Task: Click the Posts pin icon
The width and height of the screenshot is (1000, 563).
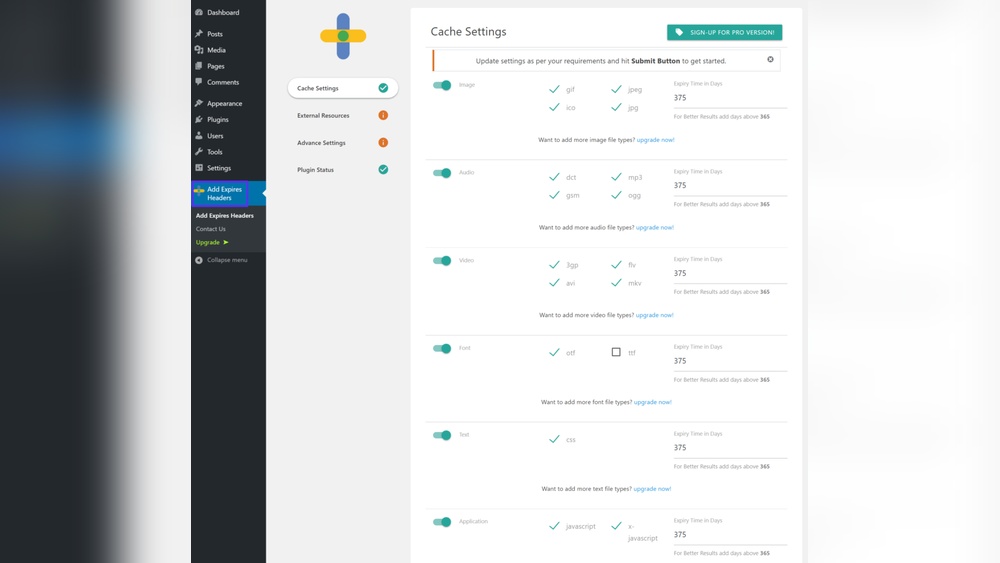Action: pos(199,33)
